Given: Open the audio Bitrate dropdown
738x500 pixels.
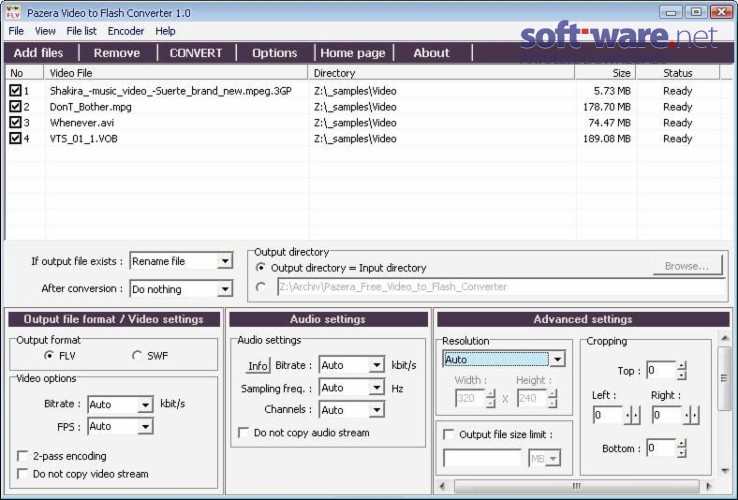Looking at the screenshot, I should click(x=377, y=365).
